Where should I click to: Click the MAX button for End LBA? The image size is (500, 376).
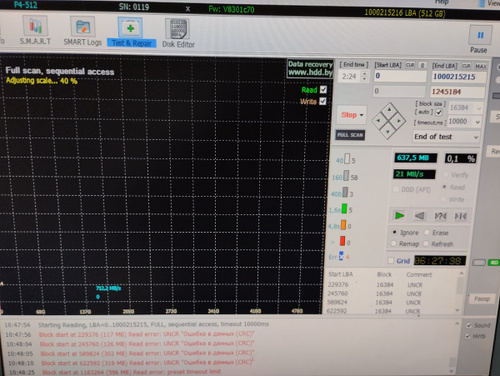[x=480, y=66]
